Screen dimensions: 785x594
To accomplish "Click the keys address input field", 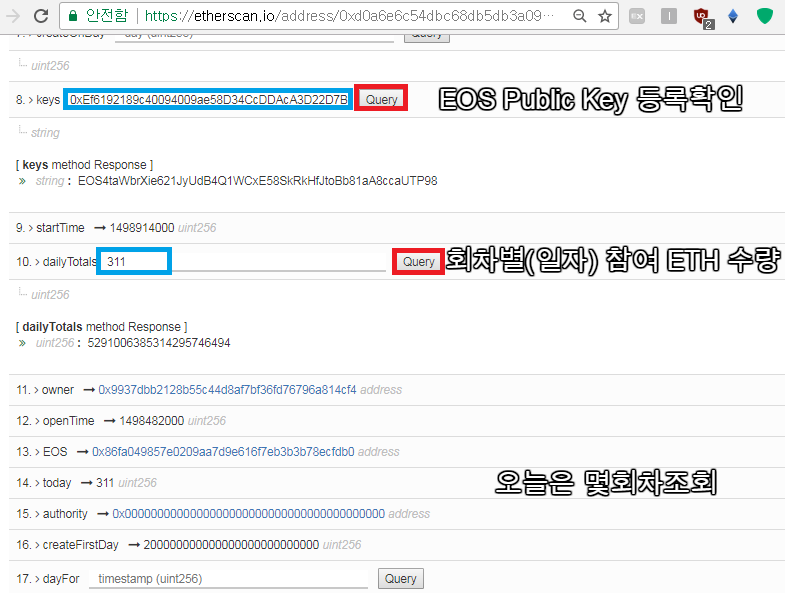I will click(208, 99).
